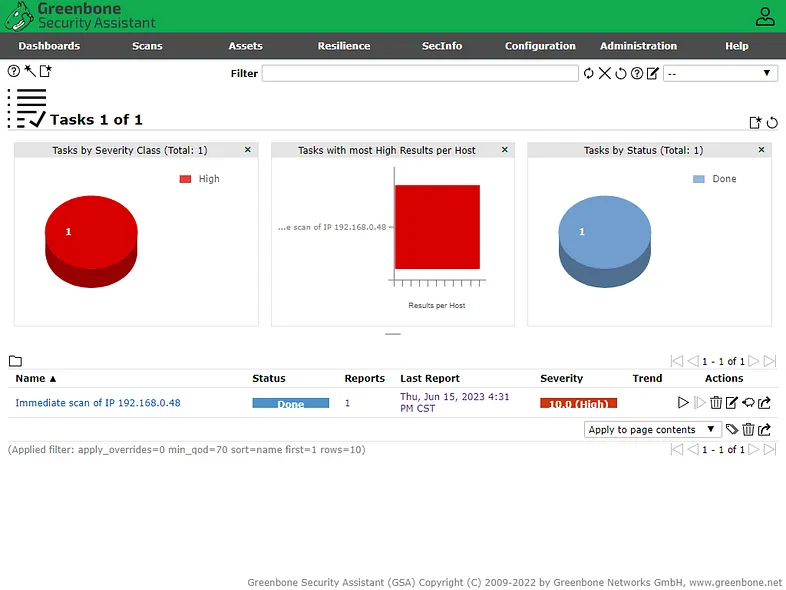Sort table by Reports column
This screenshot has width=786, height=590.
[x=364, y=378]
